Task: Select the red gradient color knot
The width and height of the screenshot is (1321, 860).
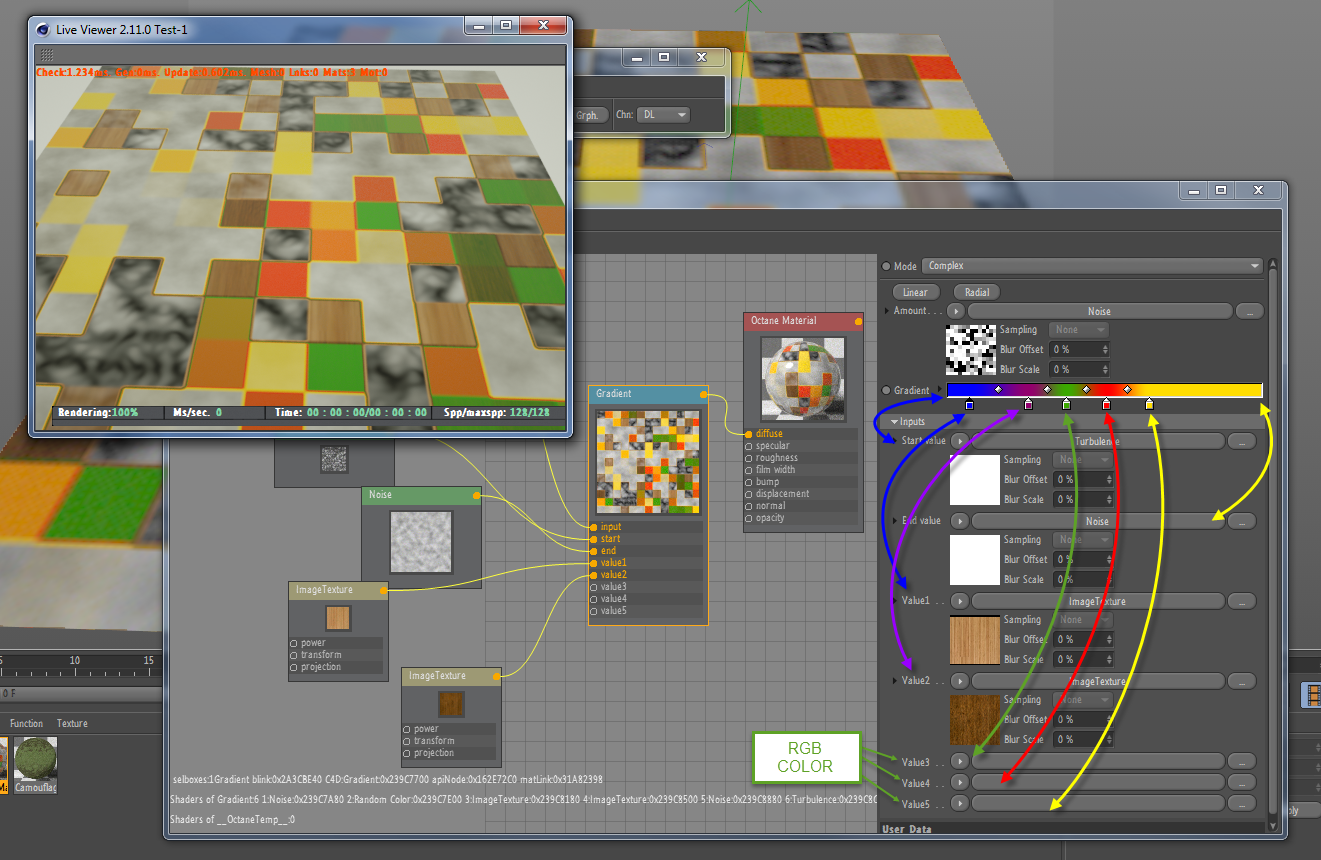Action: pos(1106,404)
